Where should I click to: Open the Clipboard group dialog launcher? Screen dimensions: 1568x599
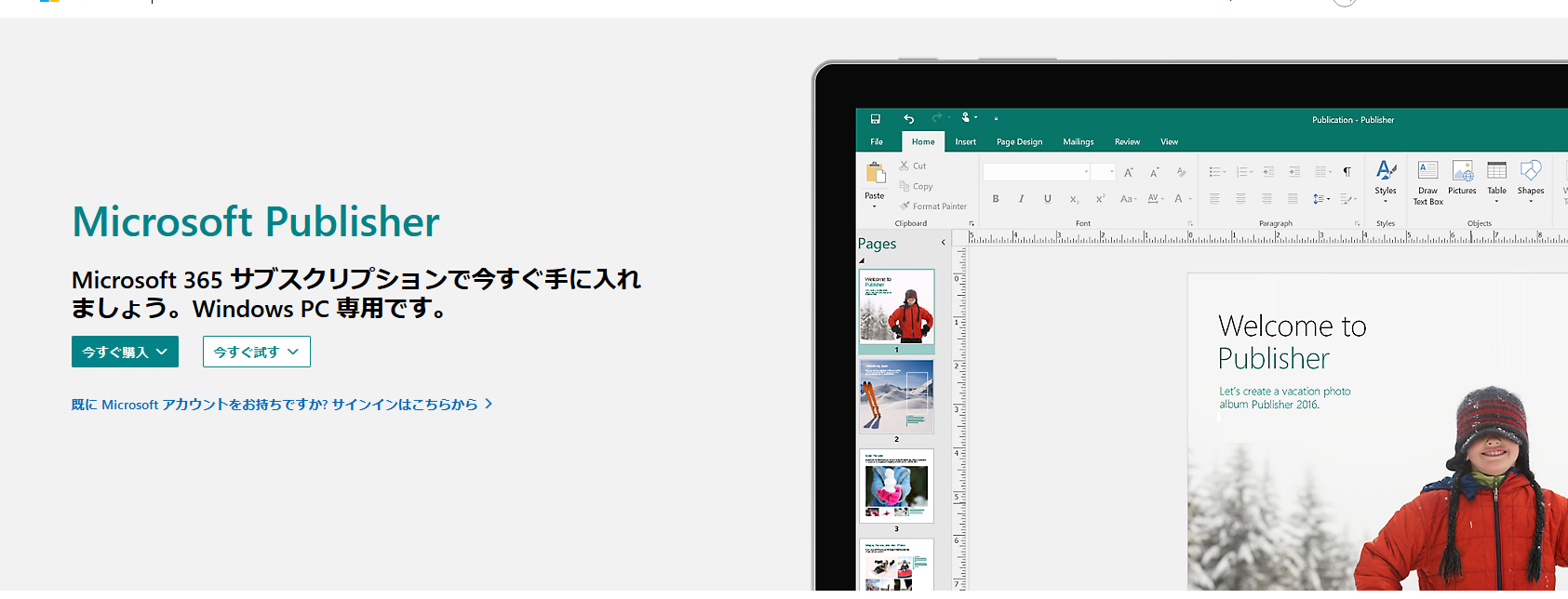pos(972,223)
